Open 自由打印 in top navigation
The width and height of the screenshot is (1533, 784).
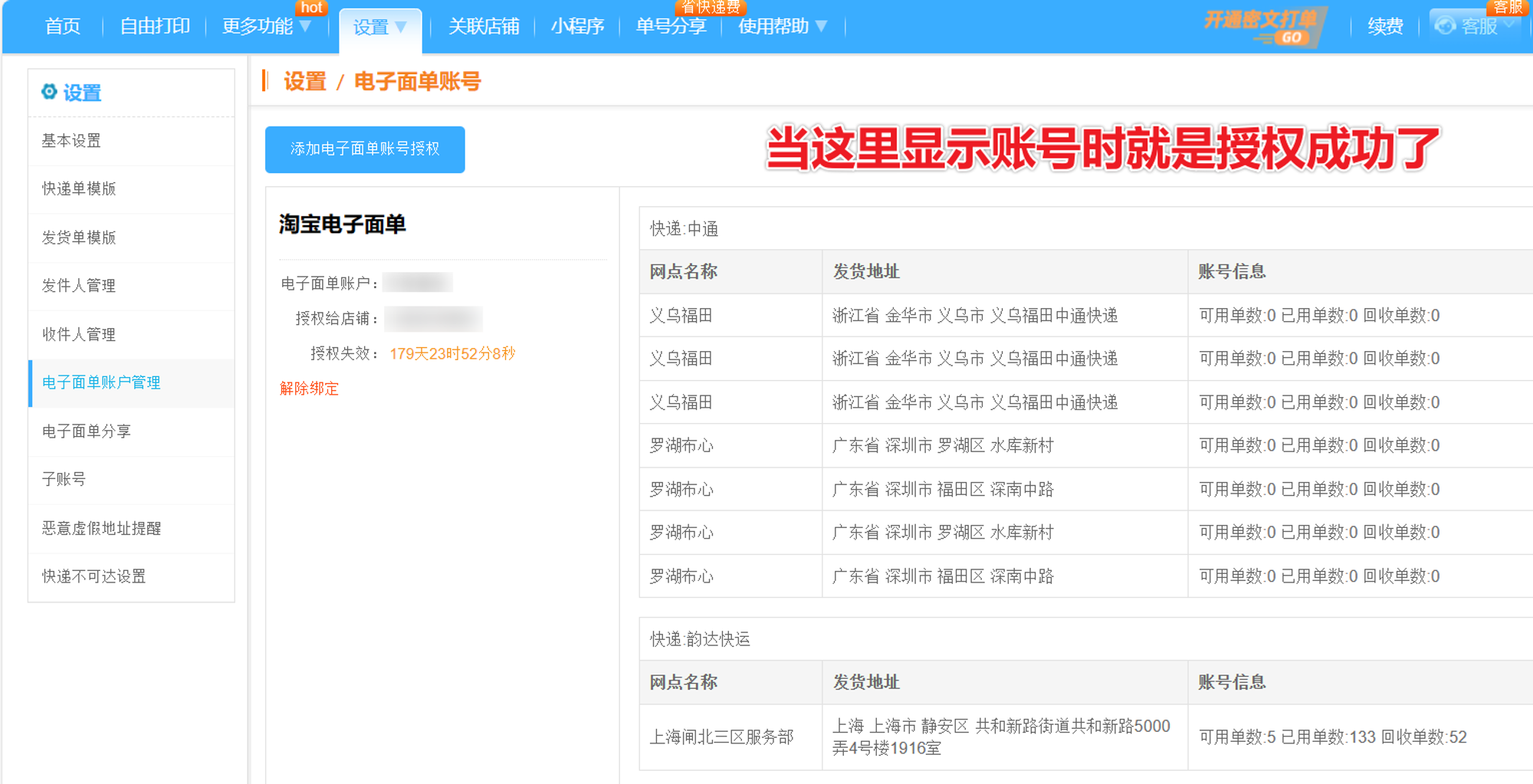click(x=155, y=26)
